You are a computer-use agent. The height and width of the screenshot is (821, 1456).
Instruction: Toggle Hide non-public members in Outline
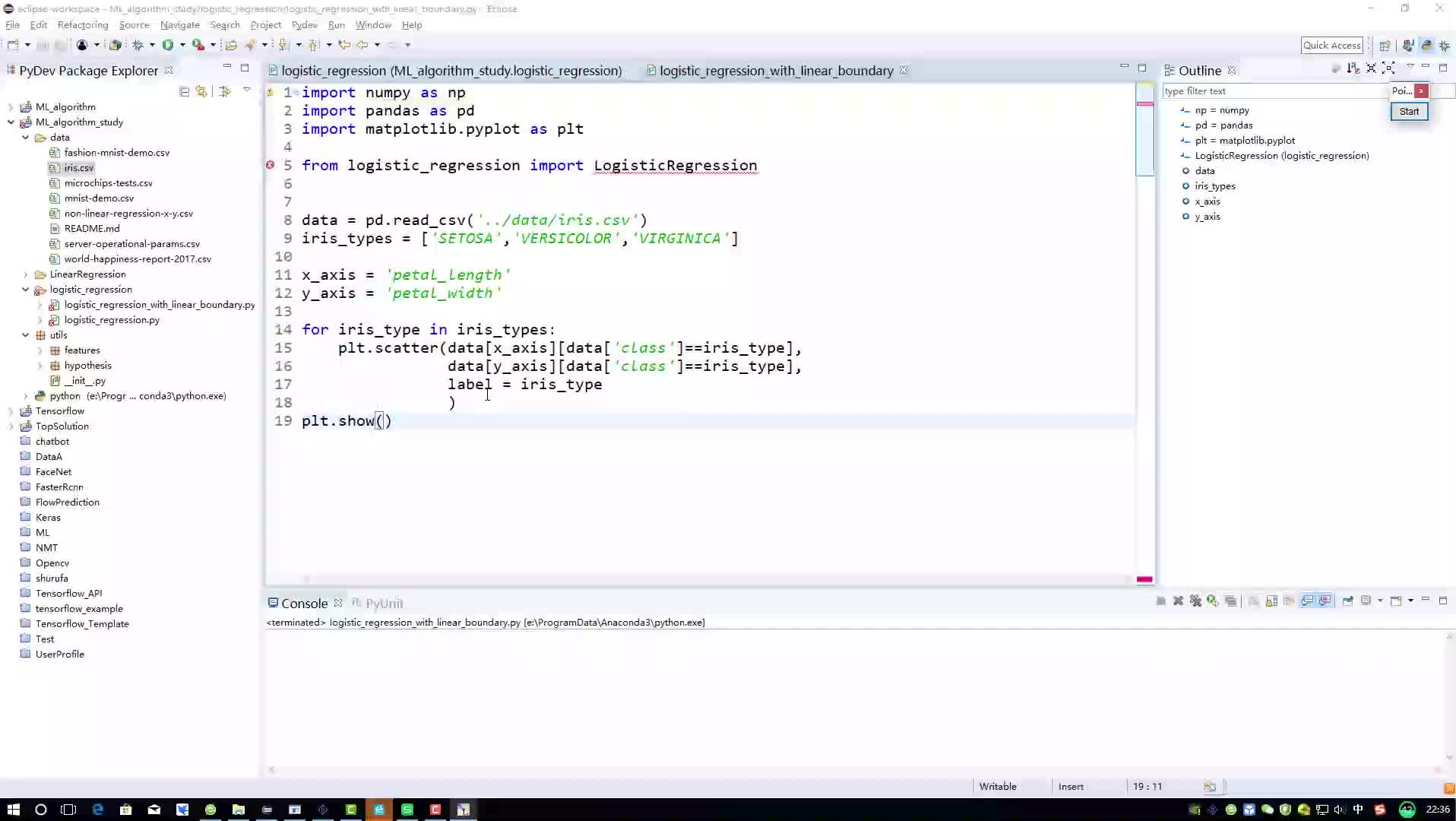1335,68
